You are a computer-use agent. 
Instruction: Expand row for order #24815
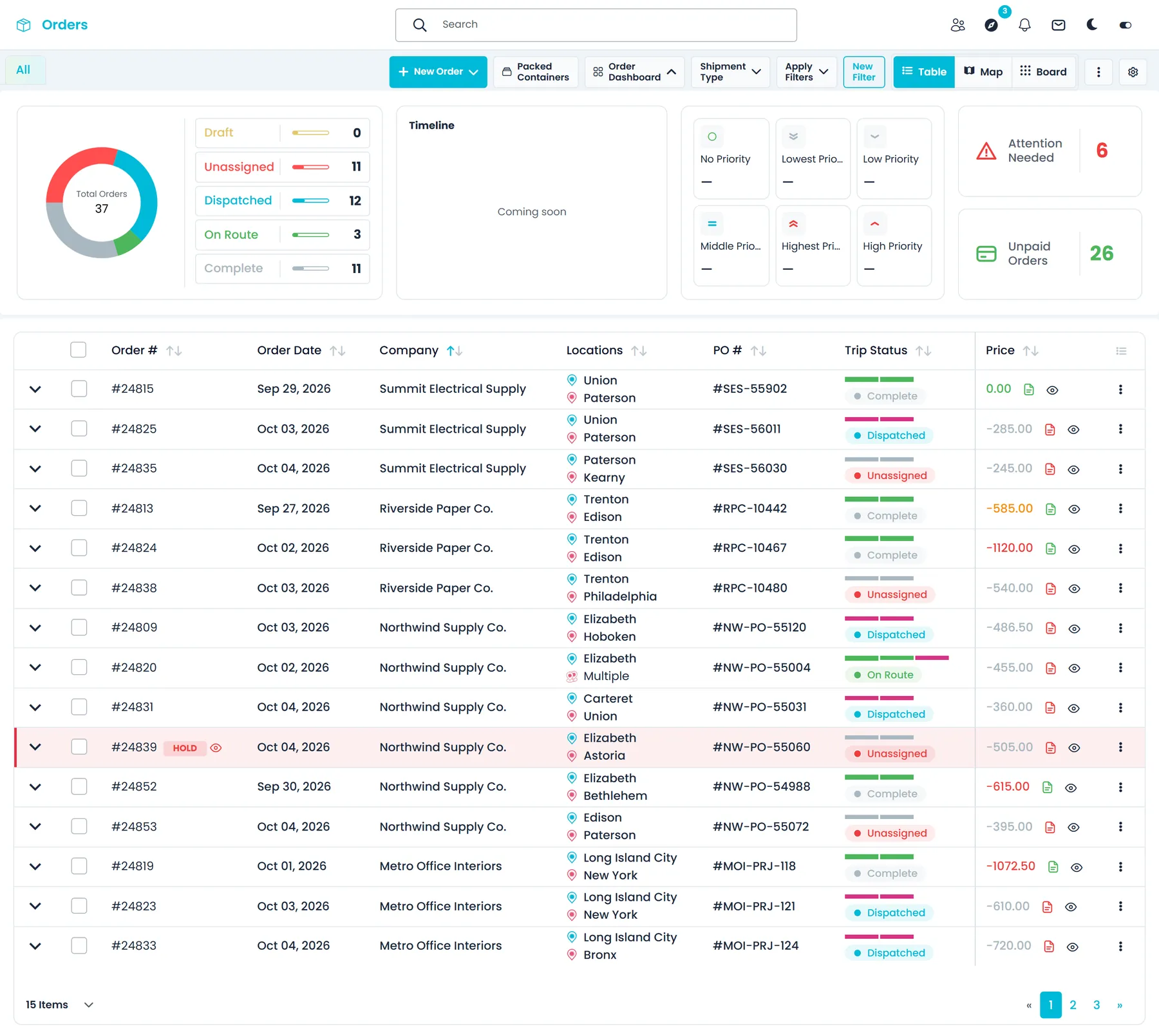[x=35, y=390]
